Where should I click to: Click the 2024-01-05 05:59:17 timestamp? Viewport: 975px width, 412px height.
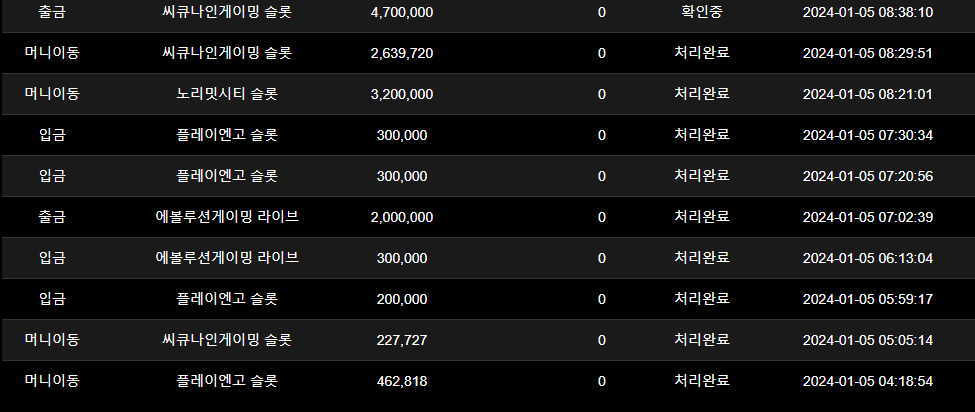coord(867,300)
